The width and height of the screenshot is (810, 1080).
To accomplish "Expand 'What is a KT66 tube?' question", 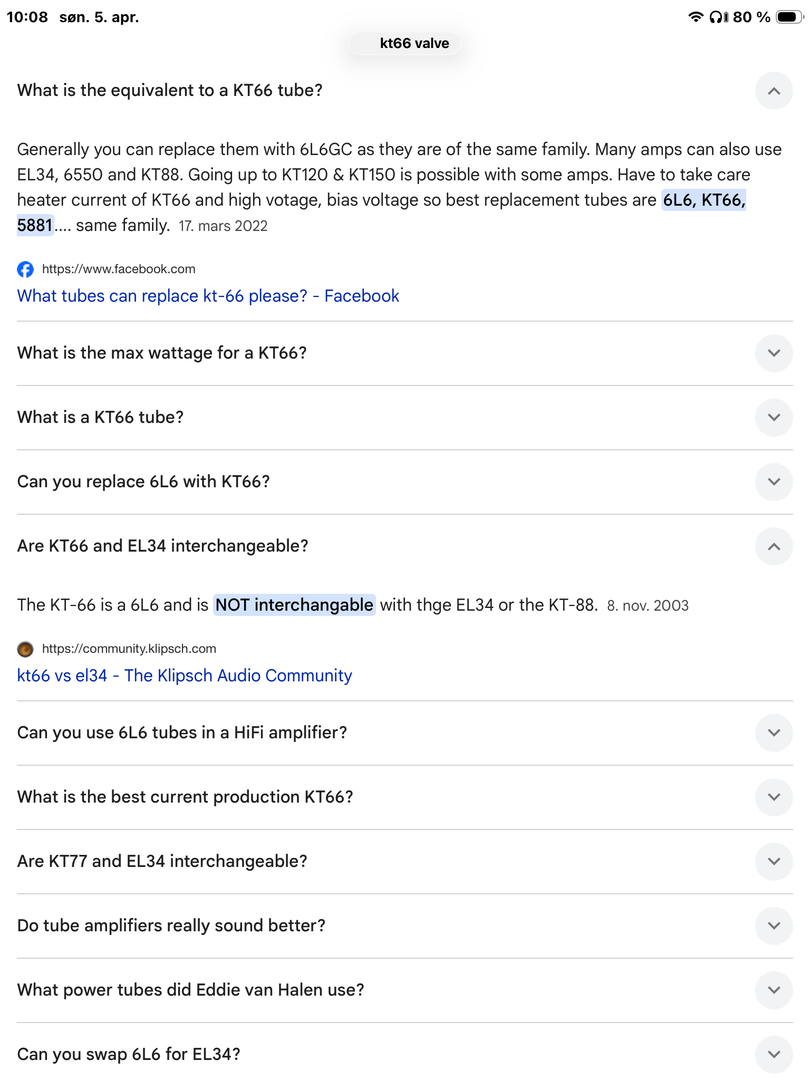I will pos(773,417).
